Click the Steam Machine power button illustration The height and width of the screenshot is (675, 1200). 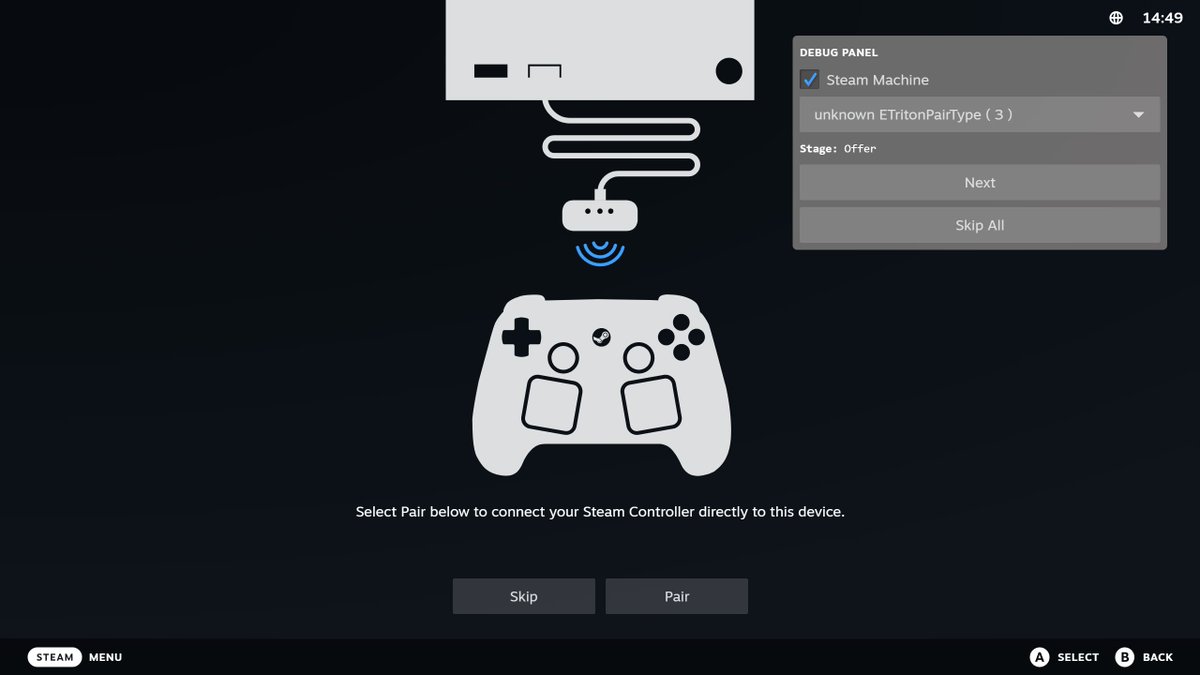[x=730, y=71]
